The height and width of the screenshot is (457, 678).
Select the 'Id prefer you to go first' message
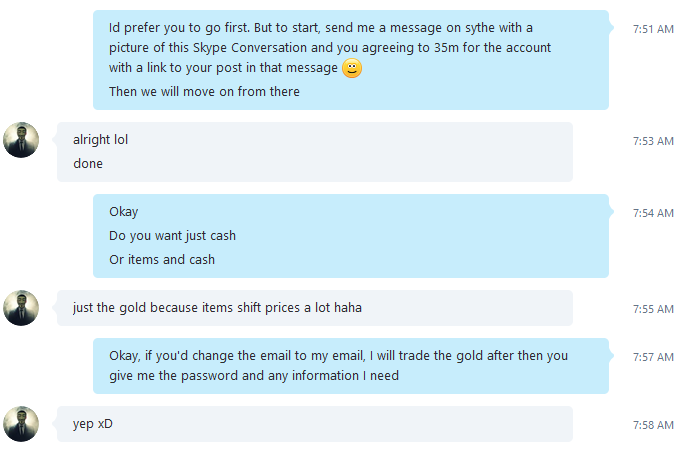click(x=351, y=60)
